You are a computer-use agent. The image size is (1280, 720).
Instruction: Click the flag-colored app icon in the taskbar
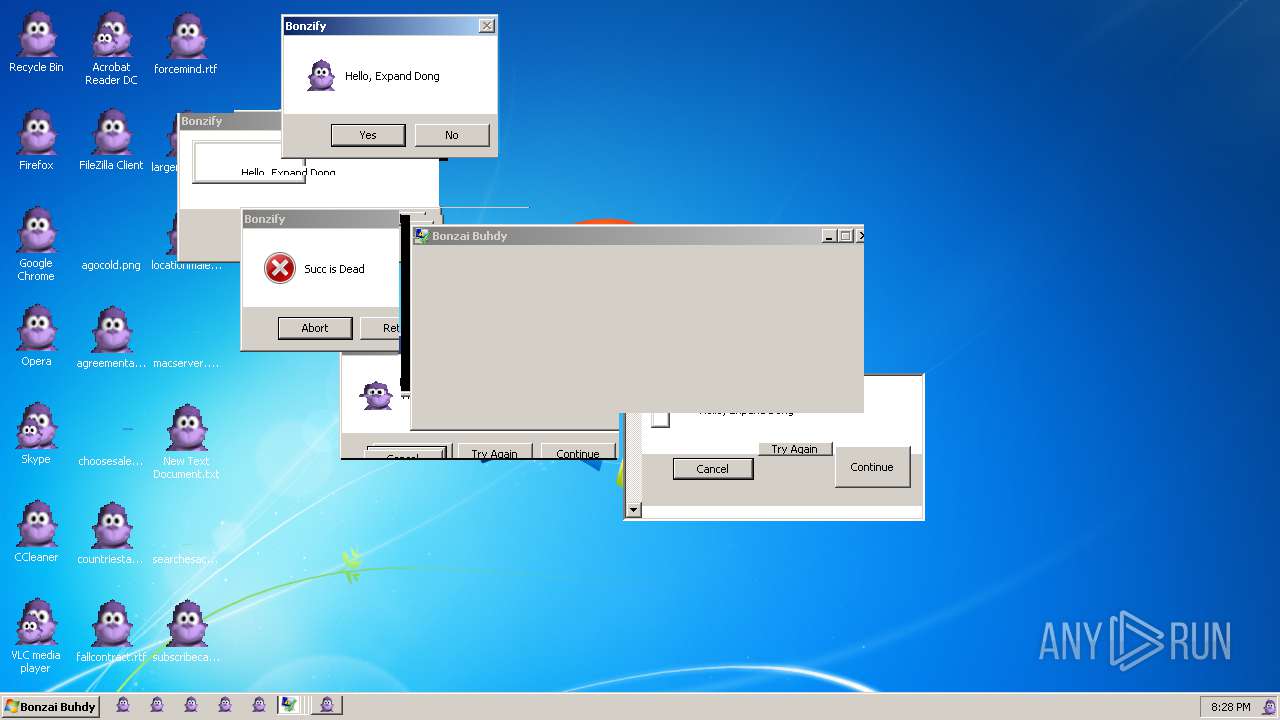[x=289, y=705]
